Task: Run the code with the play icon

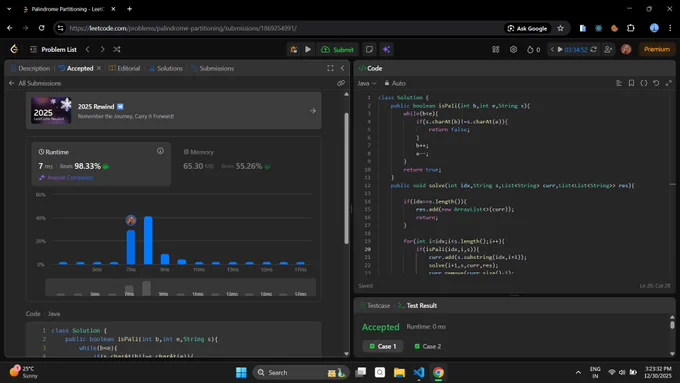Action: coord(308,49)
